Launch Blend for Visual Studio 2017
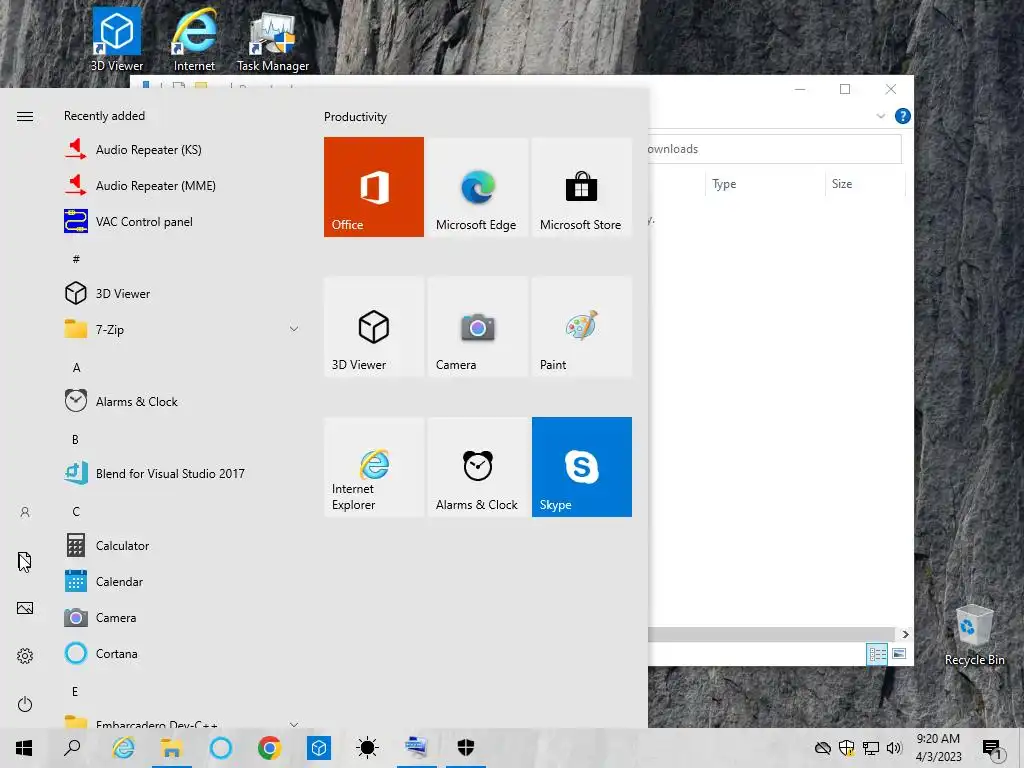This screenshot has width=1024, height=768. pyautogui.click(x=183, y=473)
